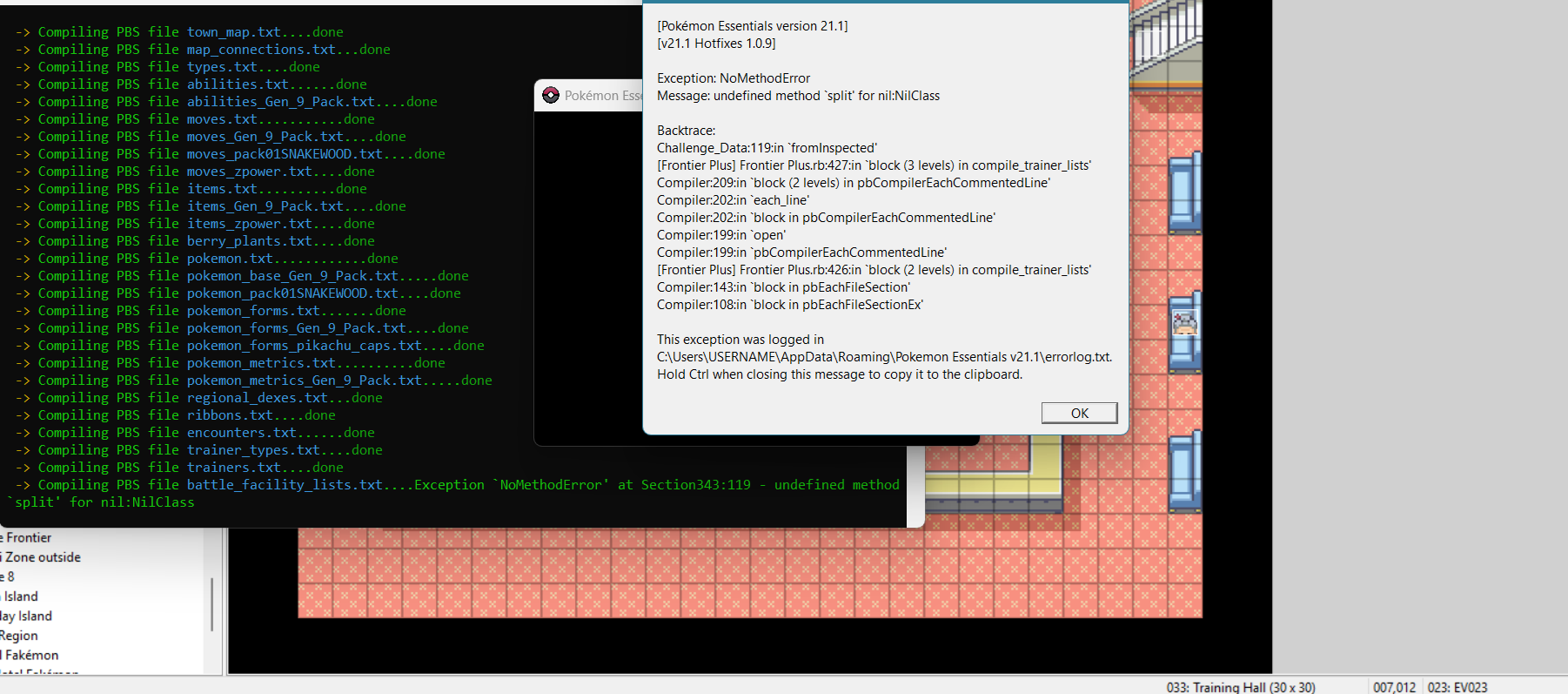Click the 'Compiler:143:in `block in pbEachFileSection'' line
The width and height of the screenshot is (1568, 694).
pyautogui.click(x=784, y=287)
